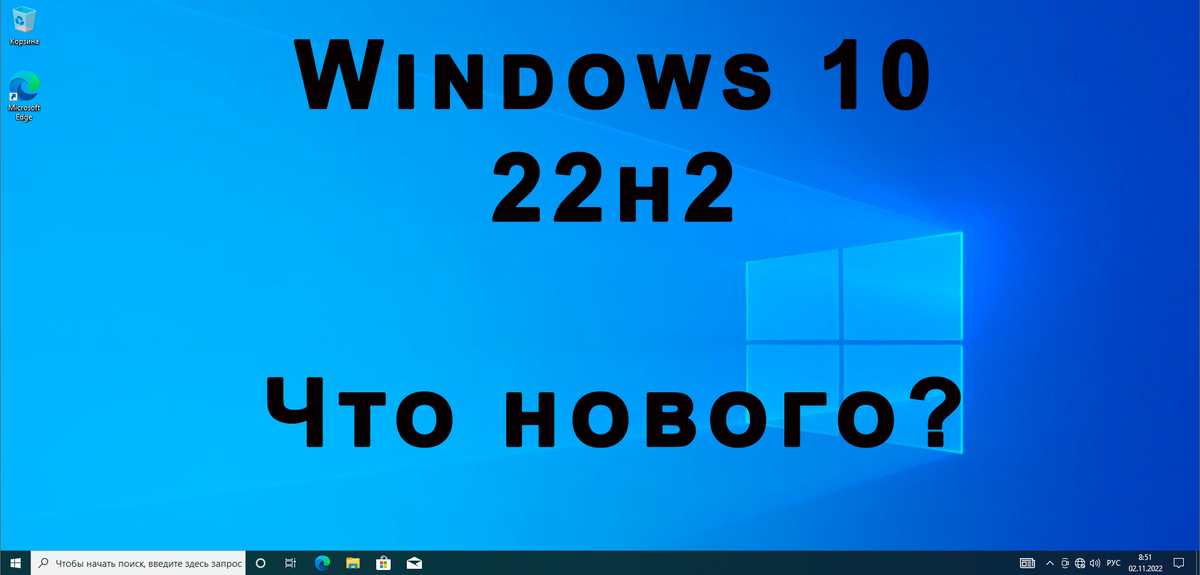Open the Action Center notifications icon
1200x575 pixels.
[x=1178, y=563]
